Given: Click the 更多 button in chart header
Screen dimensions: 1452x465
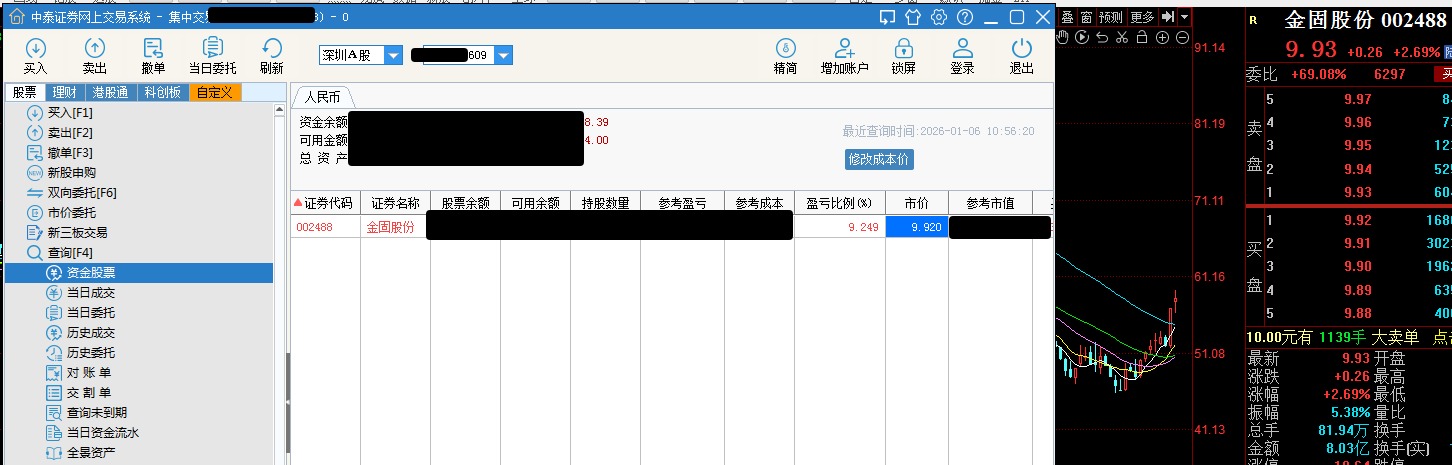Looking at the screenshot, I should point(1142,17).
